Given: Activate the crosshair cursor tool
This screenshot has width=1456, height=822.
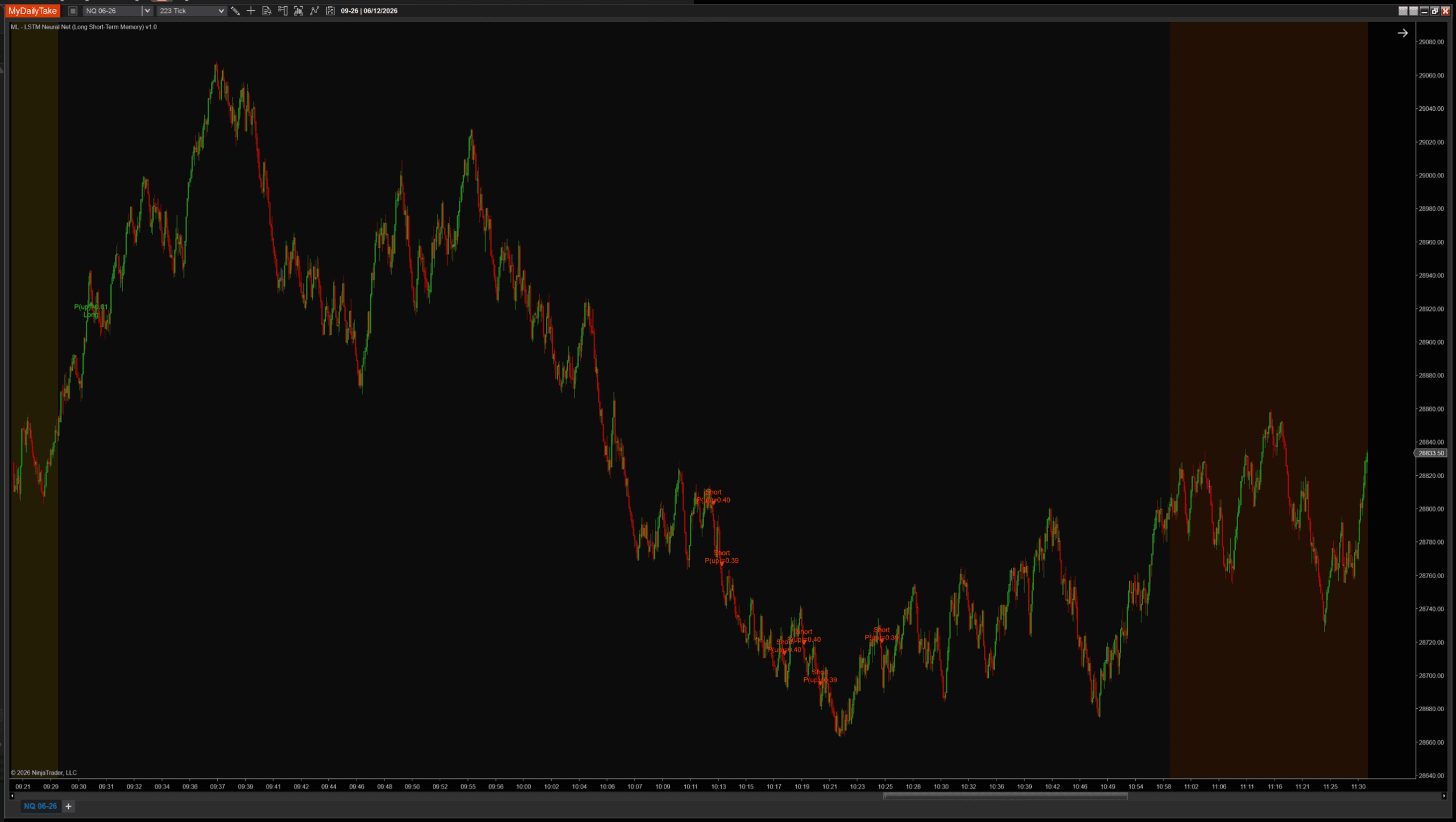Looking at the screenshot, I should [251, 11].
